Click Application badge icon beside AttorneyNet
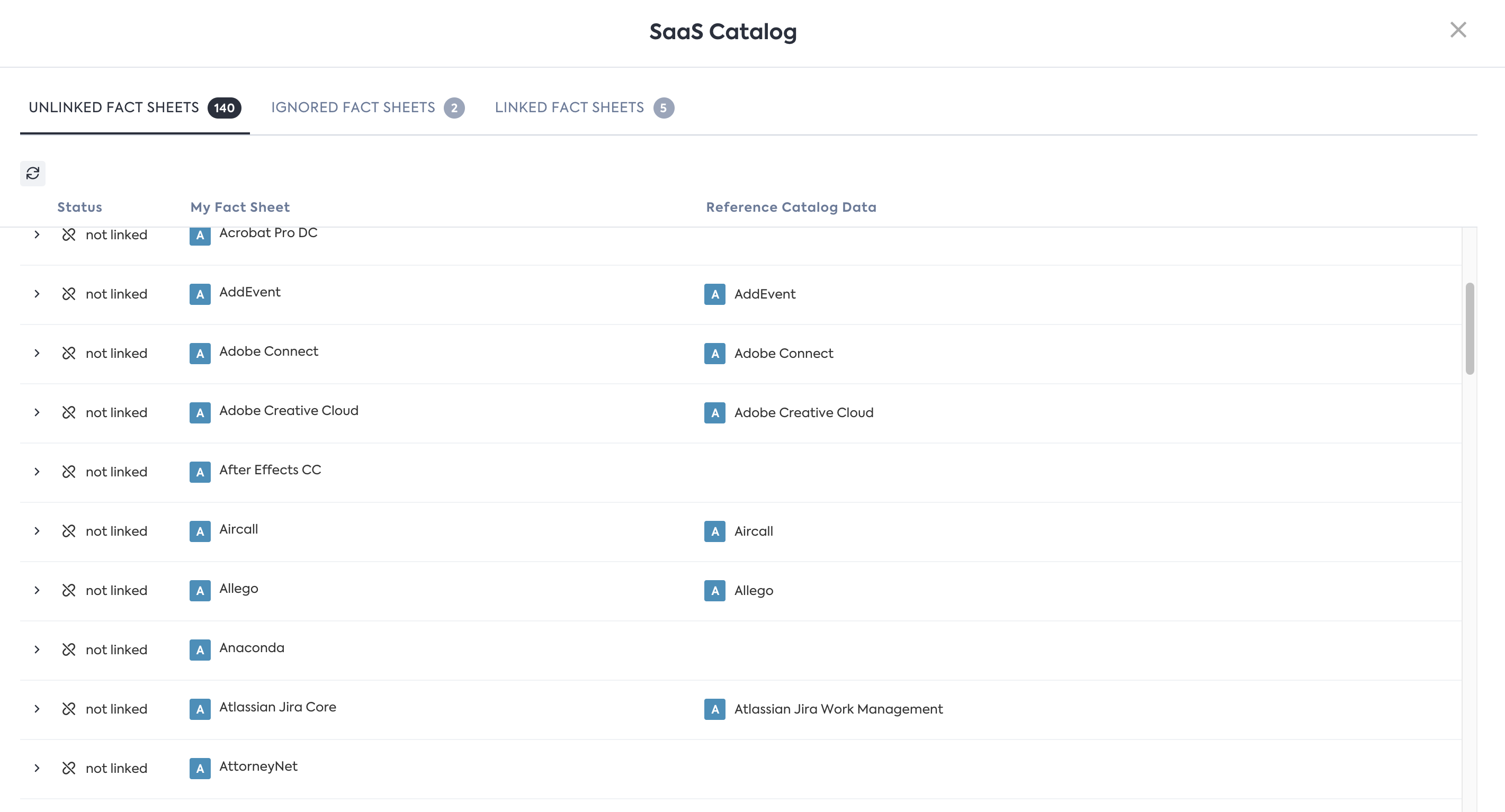Viewport: 1505px width, 812px height. click(200, 768)
